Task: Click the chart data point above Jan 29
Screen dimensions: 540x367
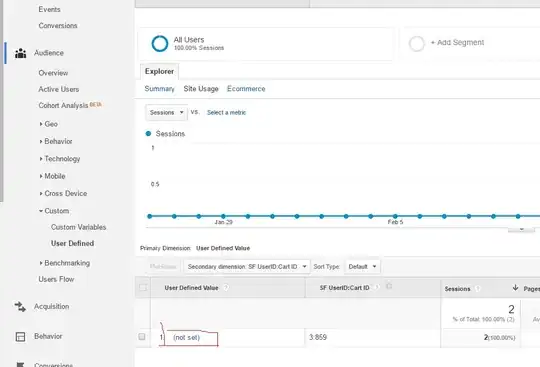Action: pyautogui.click(x=223, y=216)
